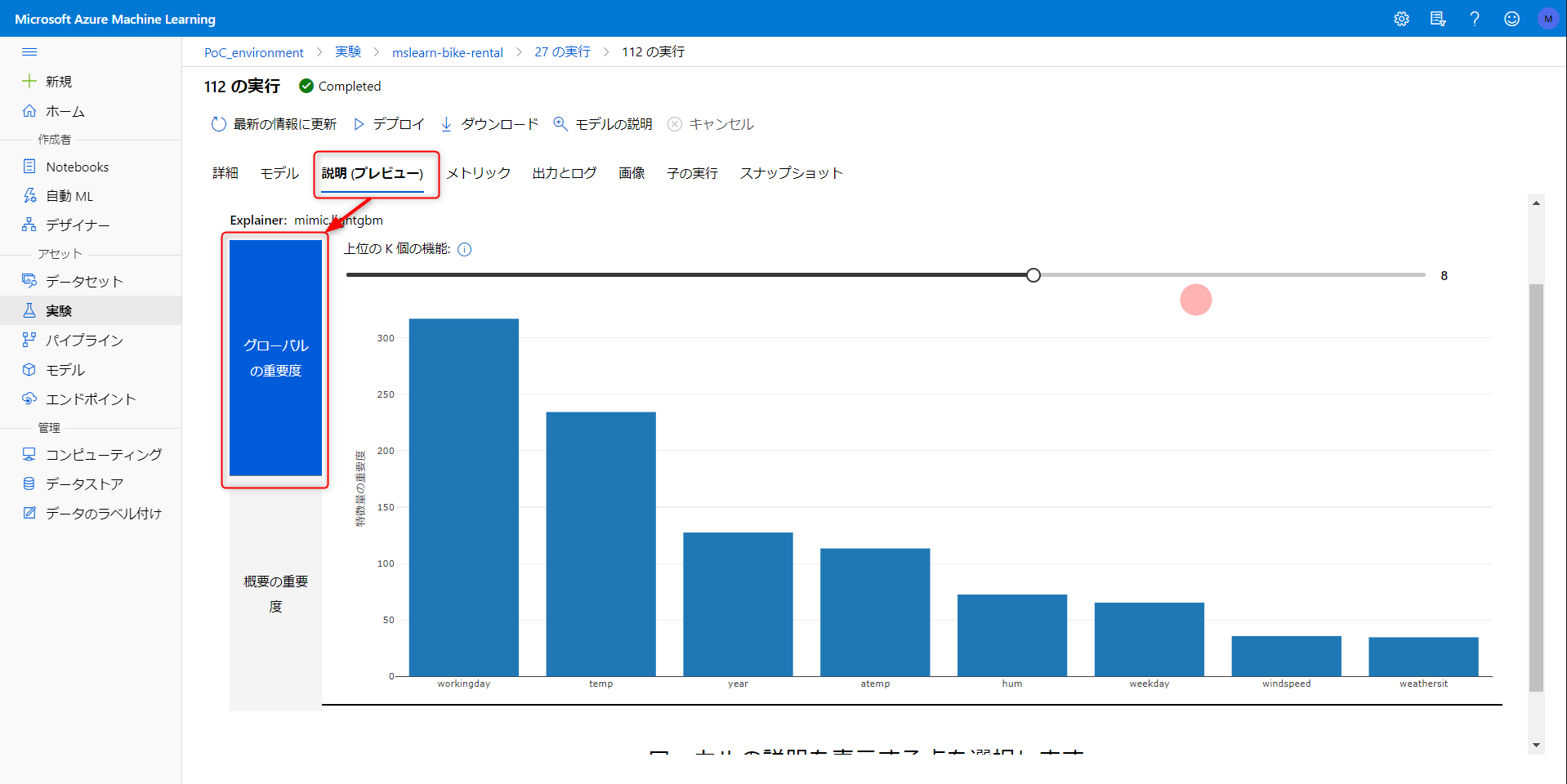
Task: Click the mslearn-bike-rental breadcrumb link
Action: point(448,52)
